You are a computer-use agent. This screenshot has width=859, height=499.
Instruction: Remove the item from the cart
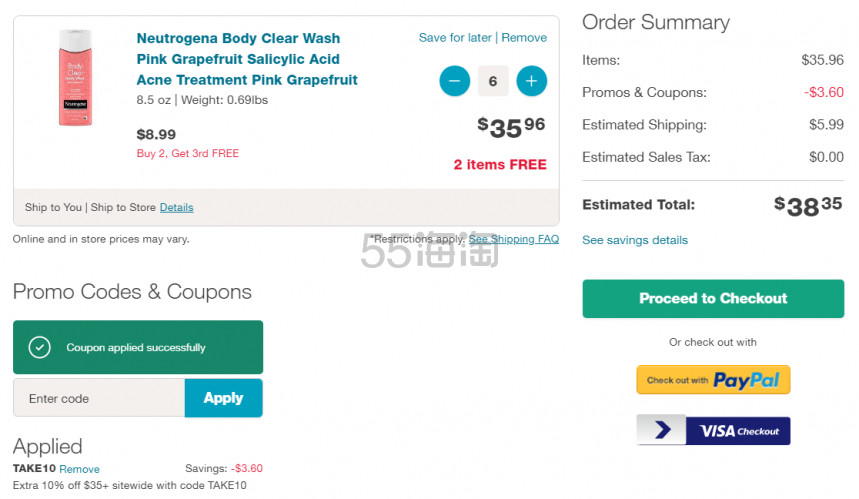click(524, 38)
